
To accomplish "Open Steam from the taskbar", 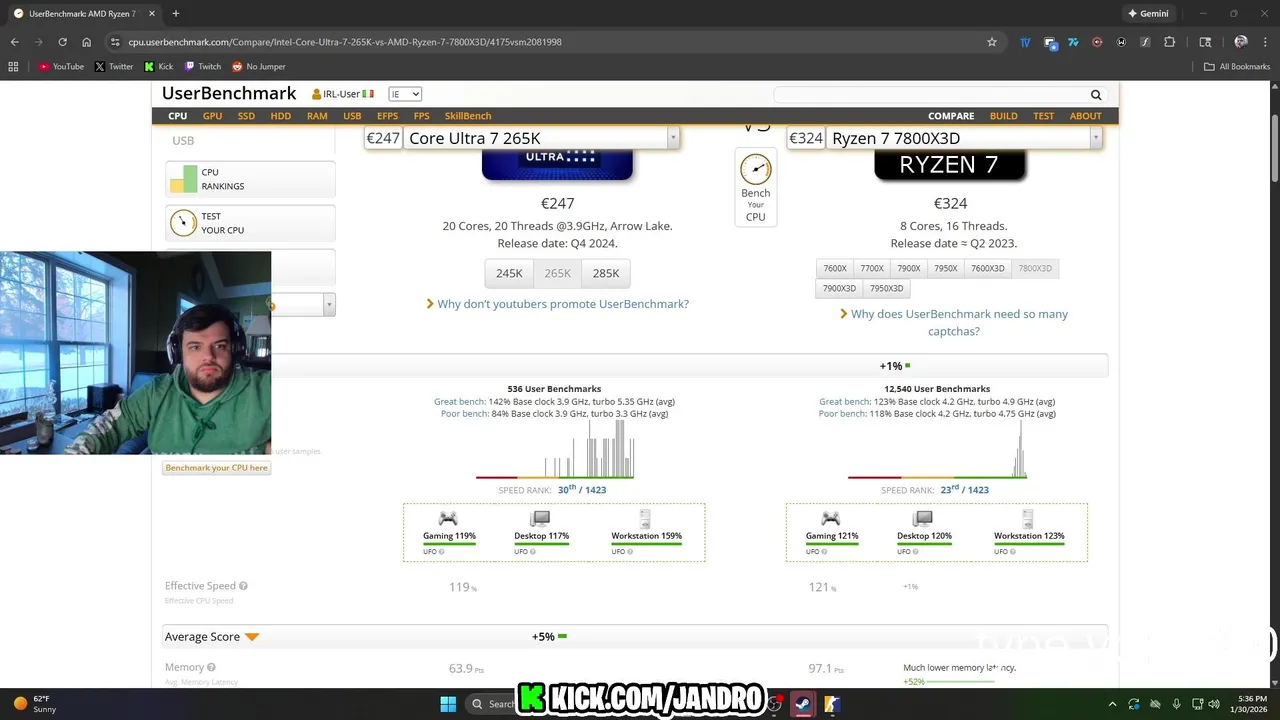I will point(802,704).
